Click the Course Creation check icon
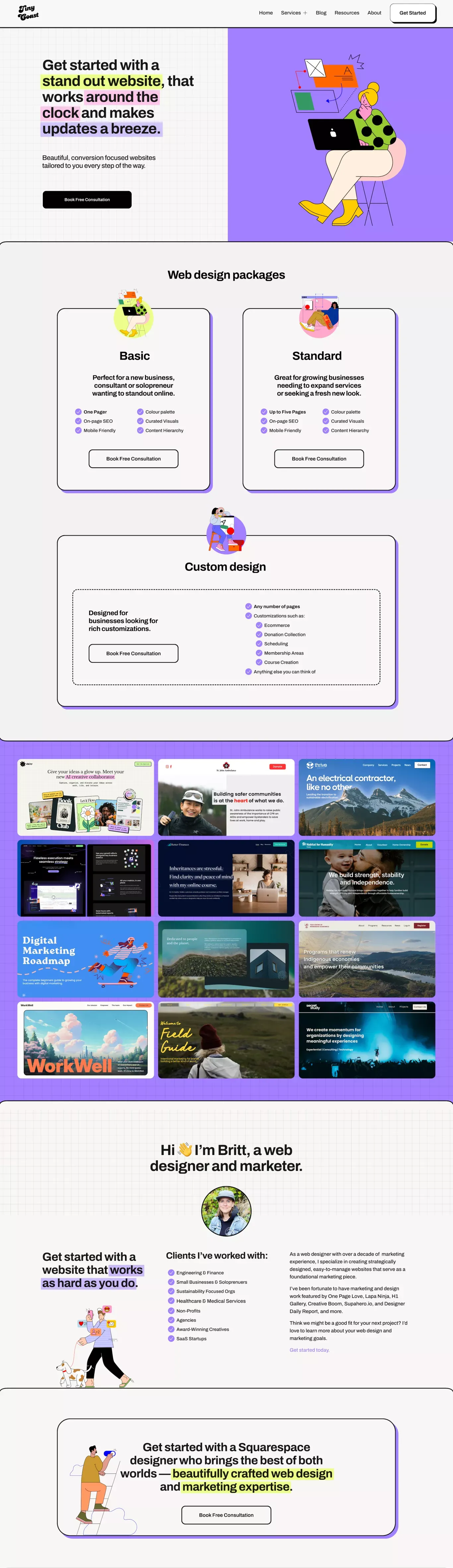Screen dimensions: 453x1568 [259, 662]
